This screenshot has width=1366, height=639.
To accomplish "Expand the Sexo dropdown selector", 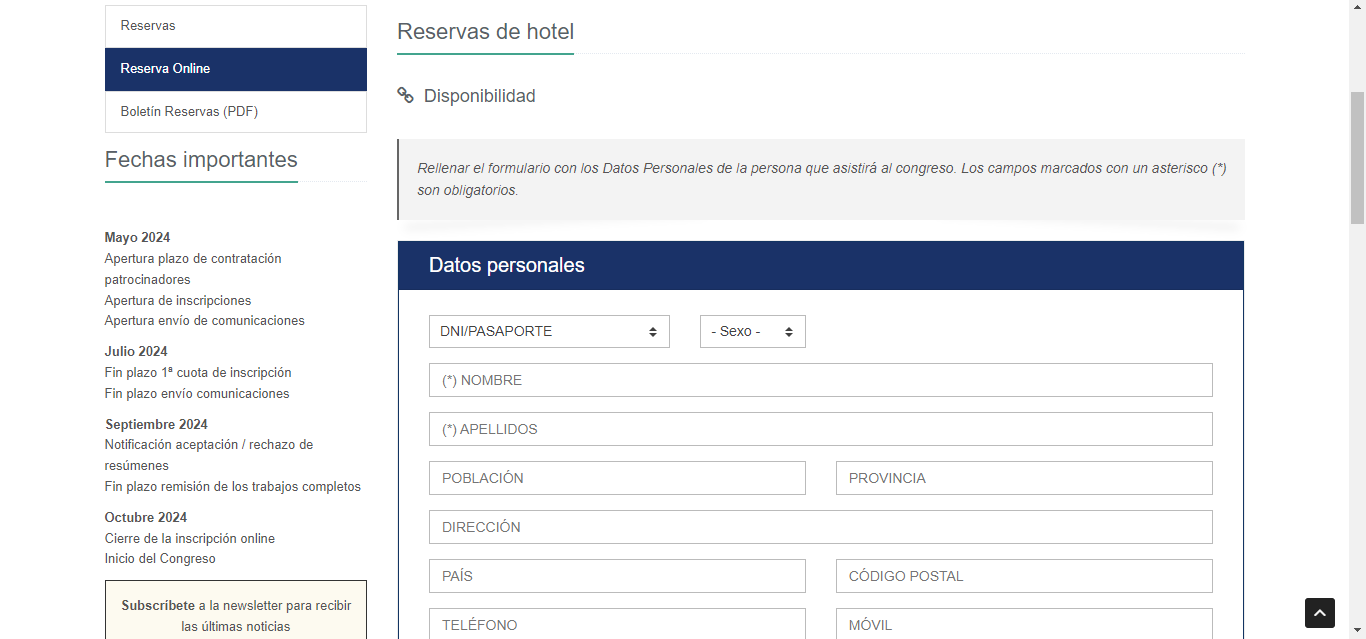I will [x=752, y=332].
